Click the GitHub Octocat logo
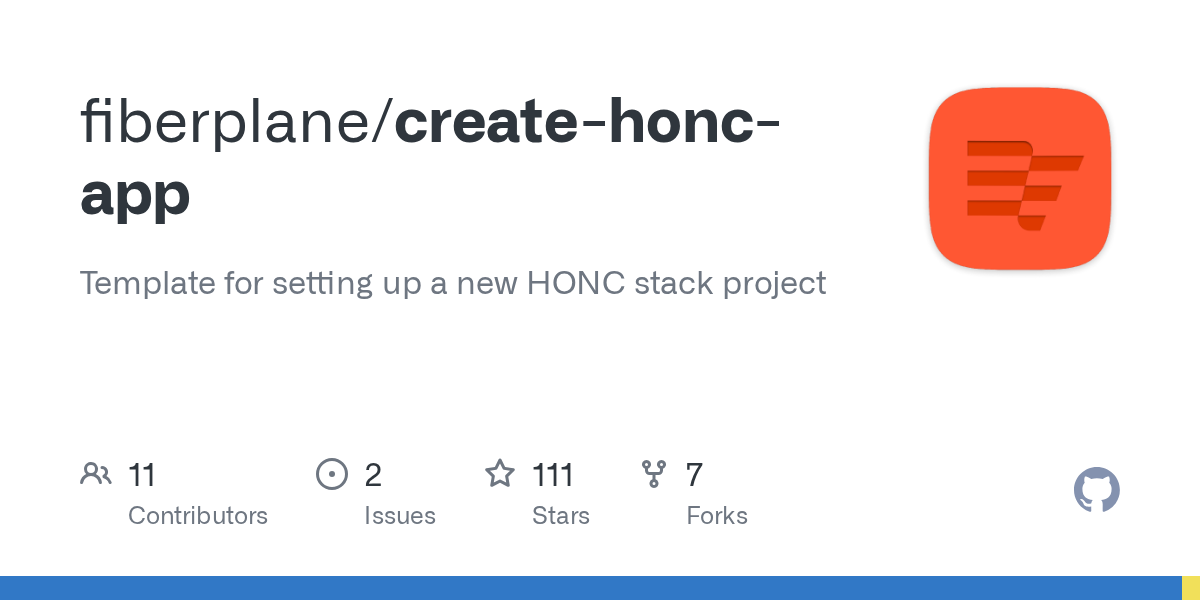 click(1096, 491)
